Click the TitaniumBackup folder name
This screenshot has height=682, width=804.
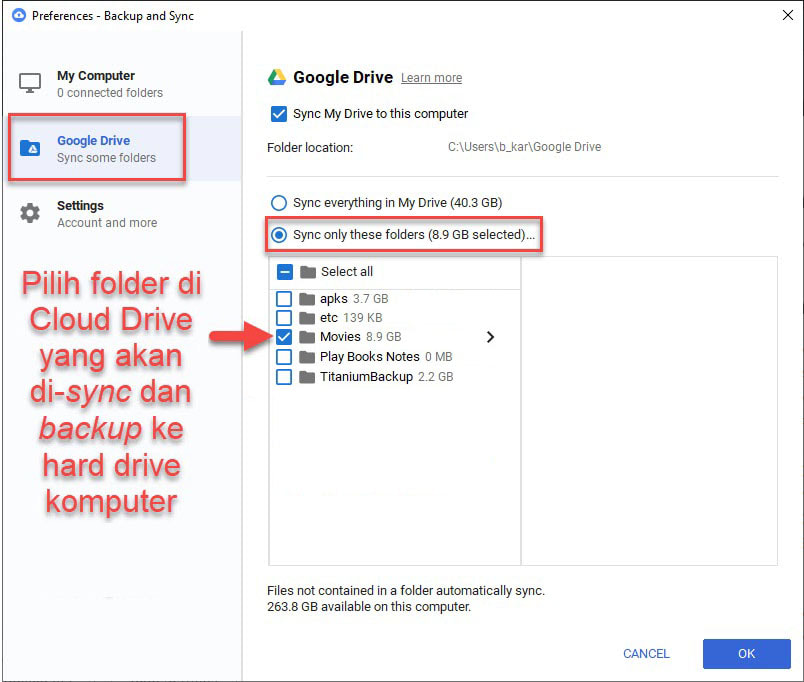(367, 377)
